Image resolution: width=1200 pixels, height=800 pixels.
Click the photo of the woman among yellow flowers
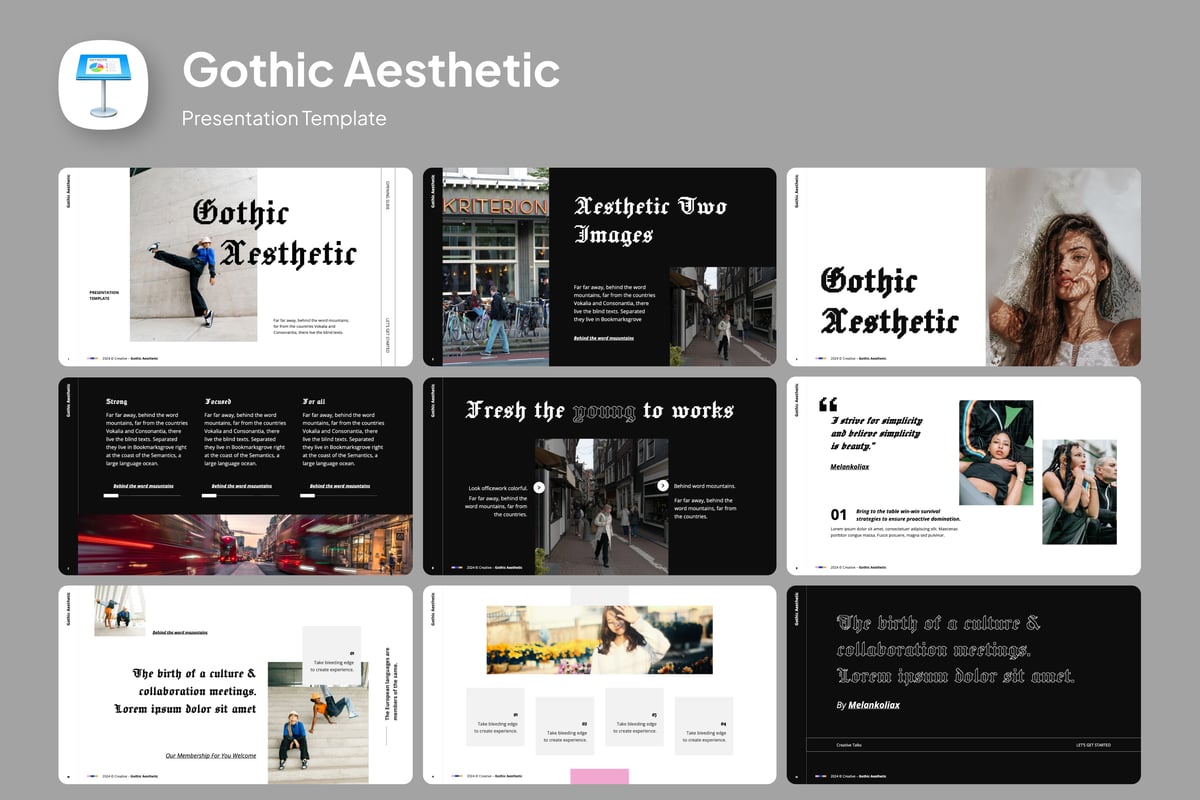click(600, 639)
